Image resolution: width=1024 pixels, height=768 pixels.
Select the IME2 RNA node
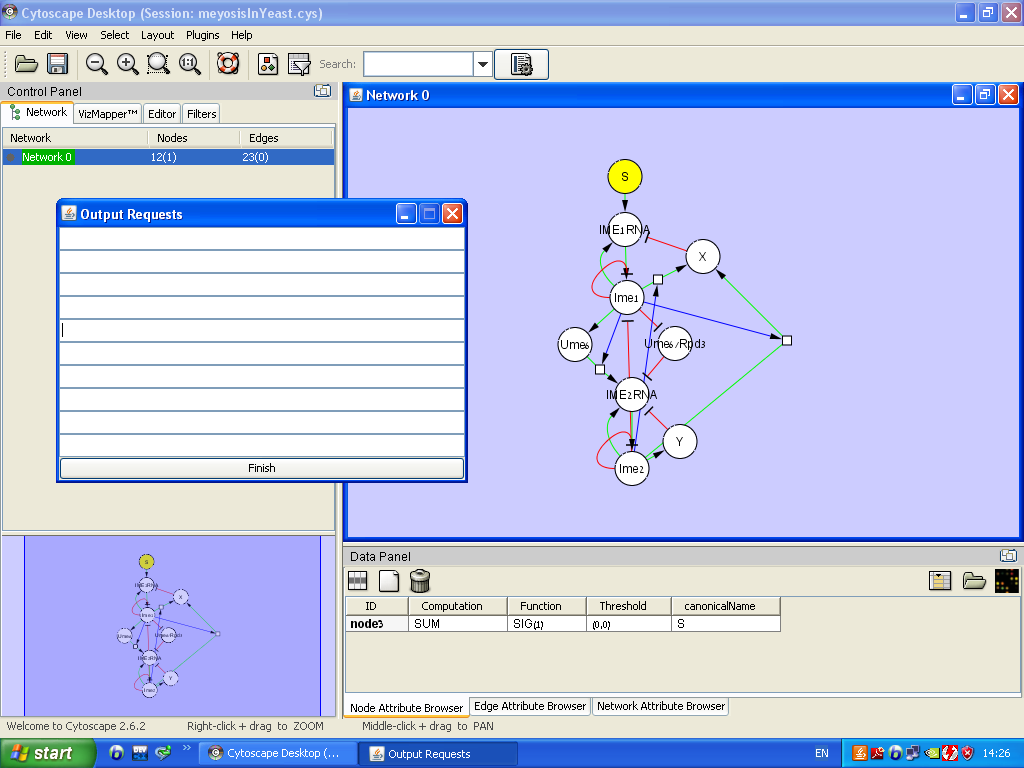(x=632, y=394)
